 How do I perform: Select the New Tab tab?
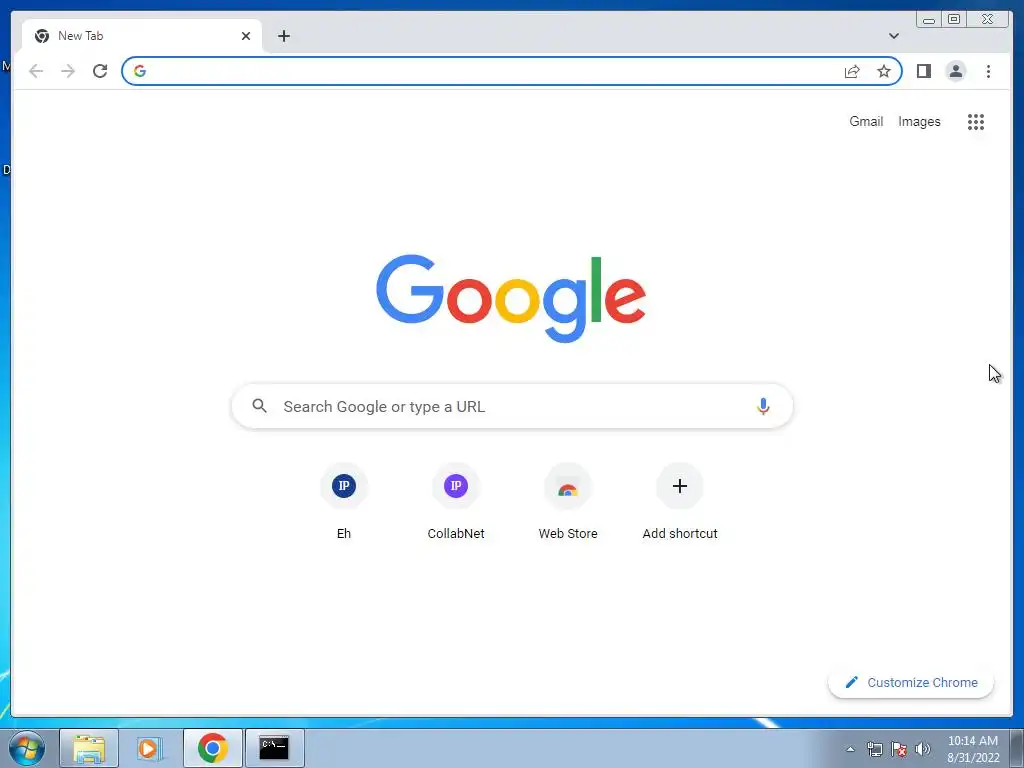coord(142,36)
